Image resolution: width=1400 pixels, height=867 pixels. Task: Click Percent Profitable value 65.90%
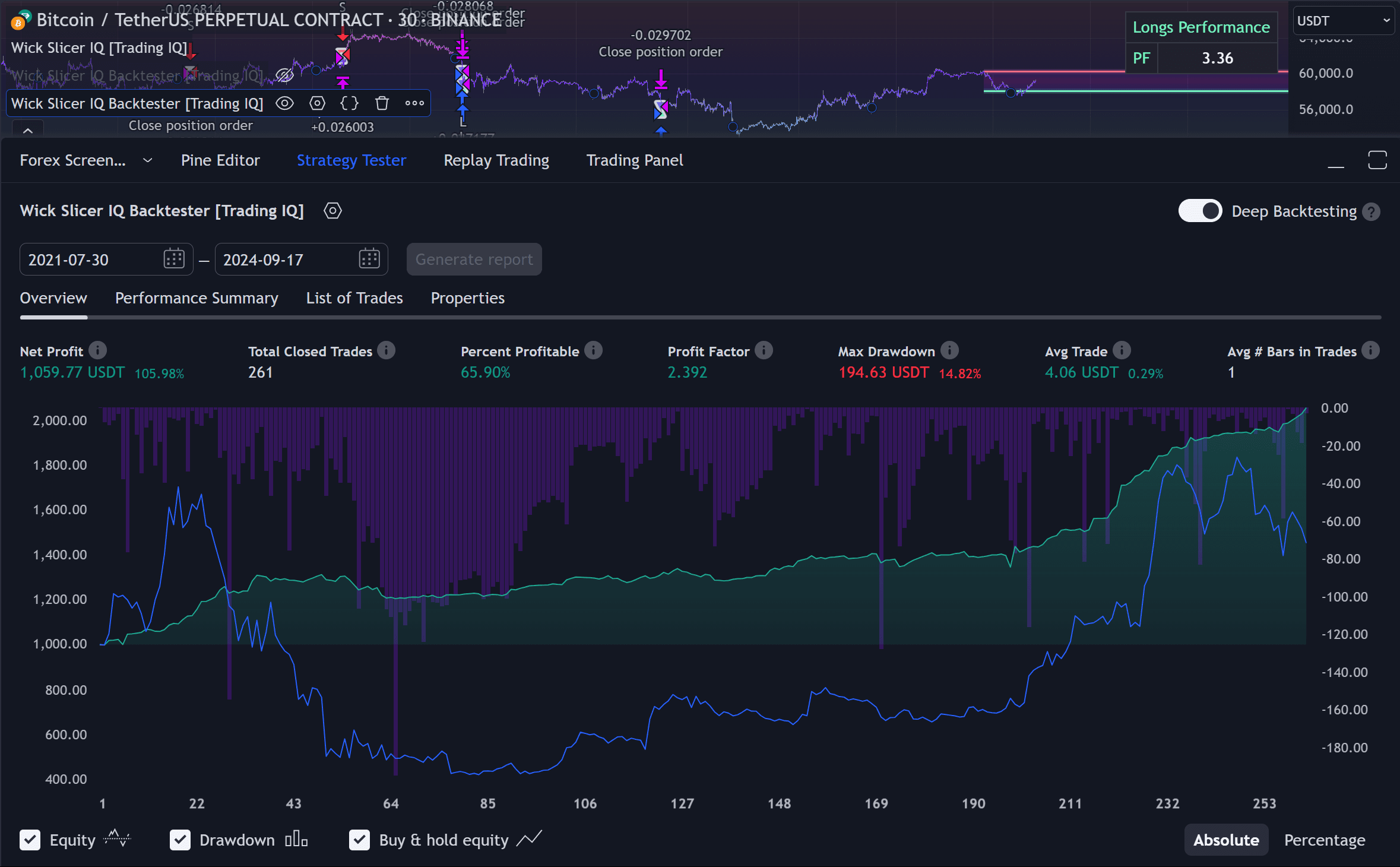click(x=486, y=373)
